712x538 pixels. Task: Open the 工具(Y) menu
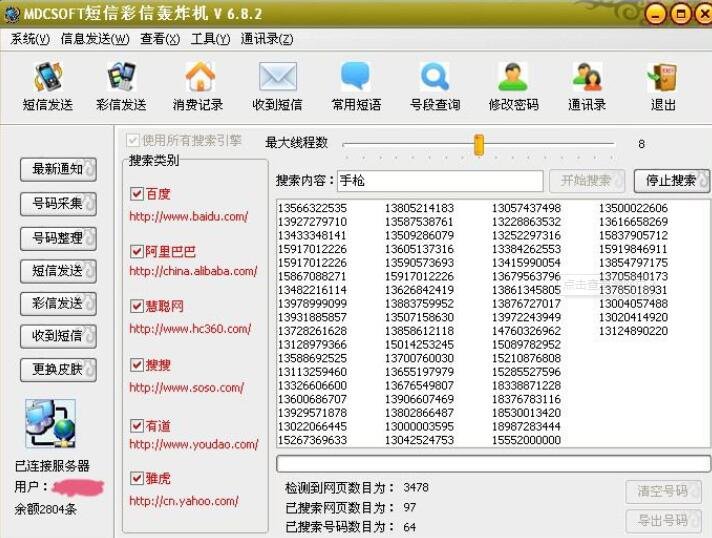(210, 39)
